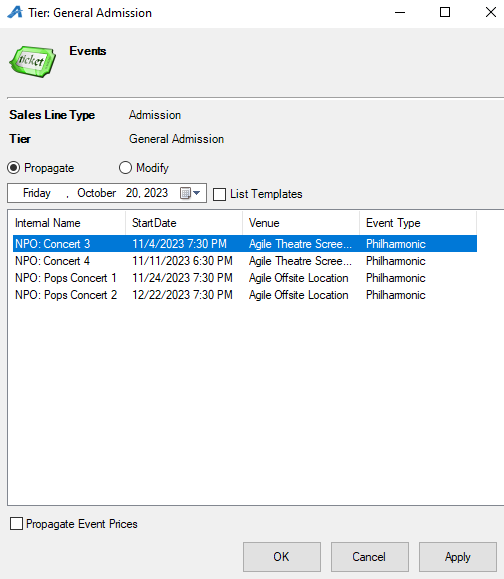
Task: Click the green ticket Events icon
Action: [32, 61]
